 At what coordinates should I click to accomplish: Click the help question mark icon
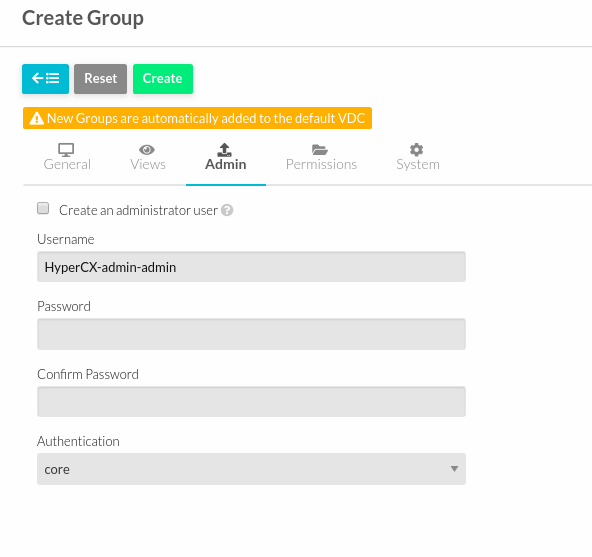[227, 210]
